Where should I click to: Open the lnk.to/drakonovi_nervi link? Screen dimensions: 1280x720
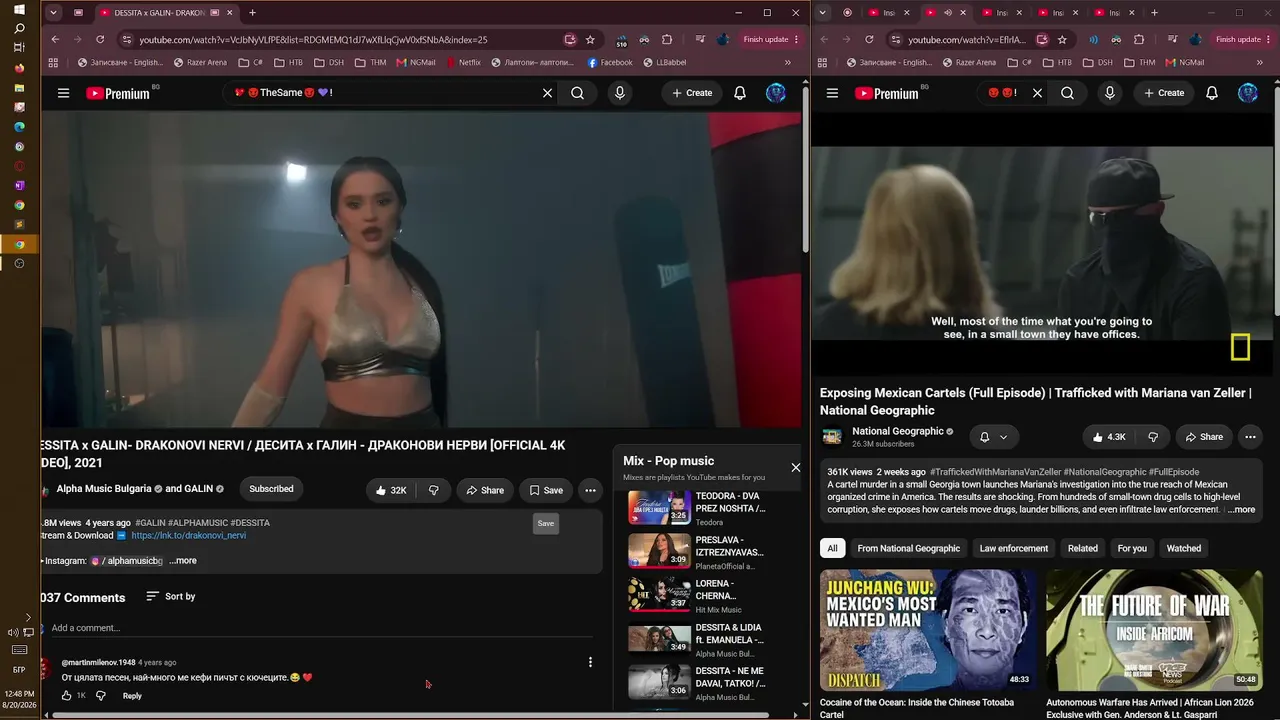pyautogui.click(x=189, y=535)
